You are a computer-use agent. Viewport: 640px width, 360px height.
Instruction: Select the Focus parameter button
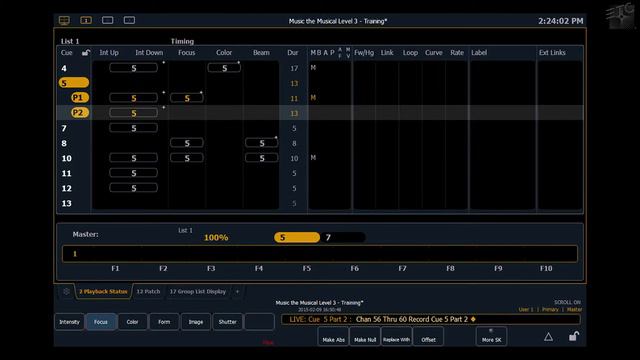[101, 322]
